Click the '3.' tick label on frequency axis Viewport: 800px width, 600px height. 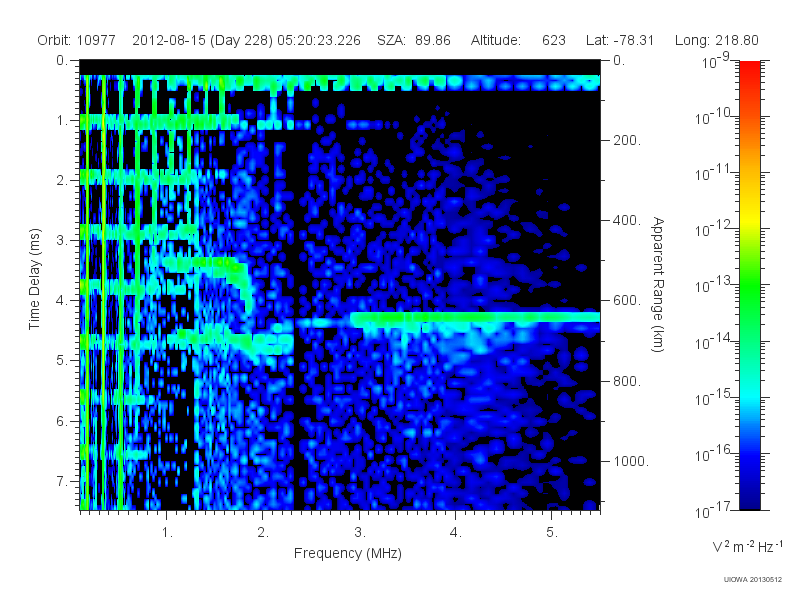point(360,533)
